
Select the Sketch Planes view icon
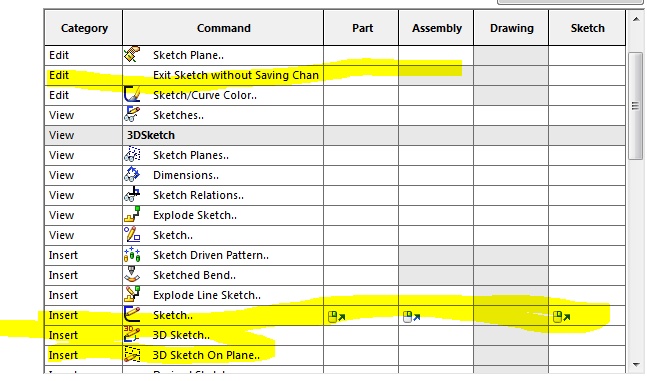point(132,154)
